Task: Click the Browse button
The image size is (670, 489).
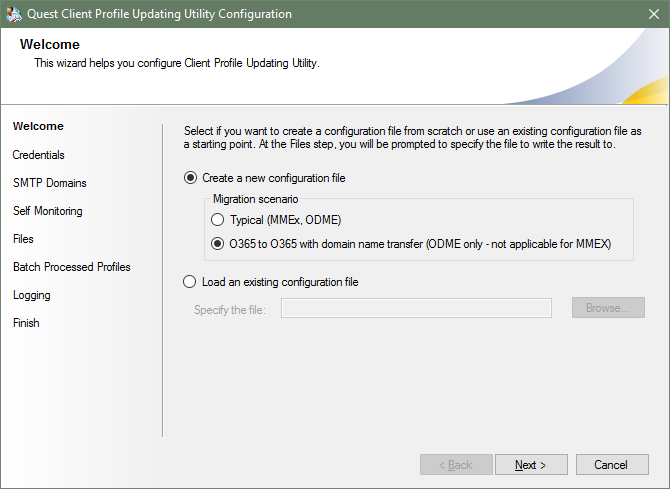Action: [x=608, y=308]
